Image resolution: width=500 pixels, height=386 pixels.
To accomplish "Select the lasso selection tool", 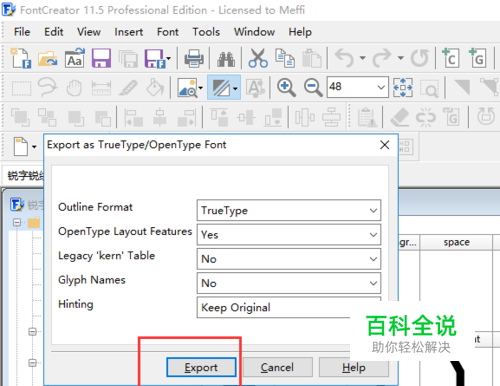I will pyautogui.click(x=48, y=88).
